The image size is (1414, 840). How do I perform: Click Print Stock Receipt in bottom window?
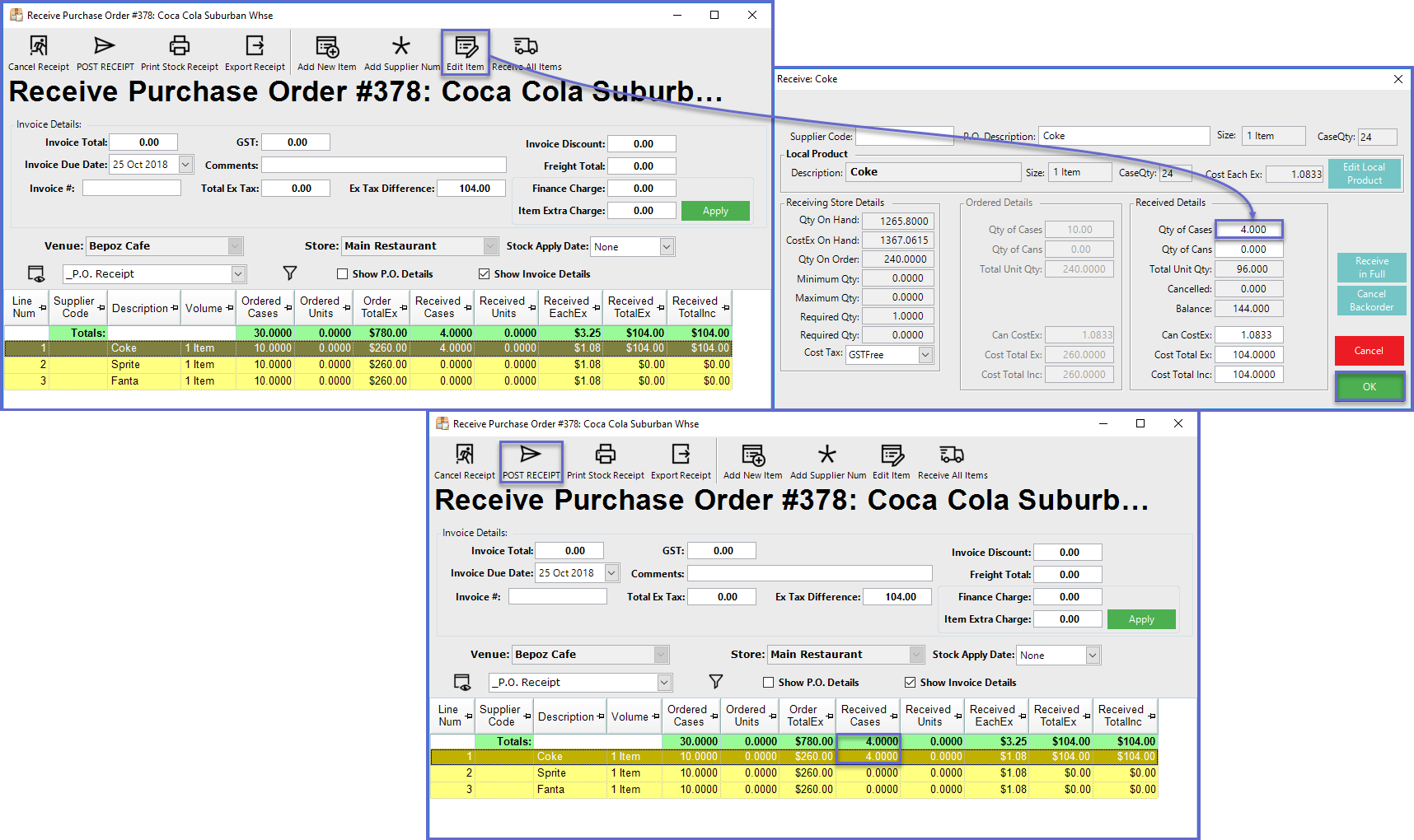click(606, 463)
